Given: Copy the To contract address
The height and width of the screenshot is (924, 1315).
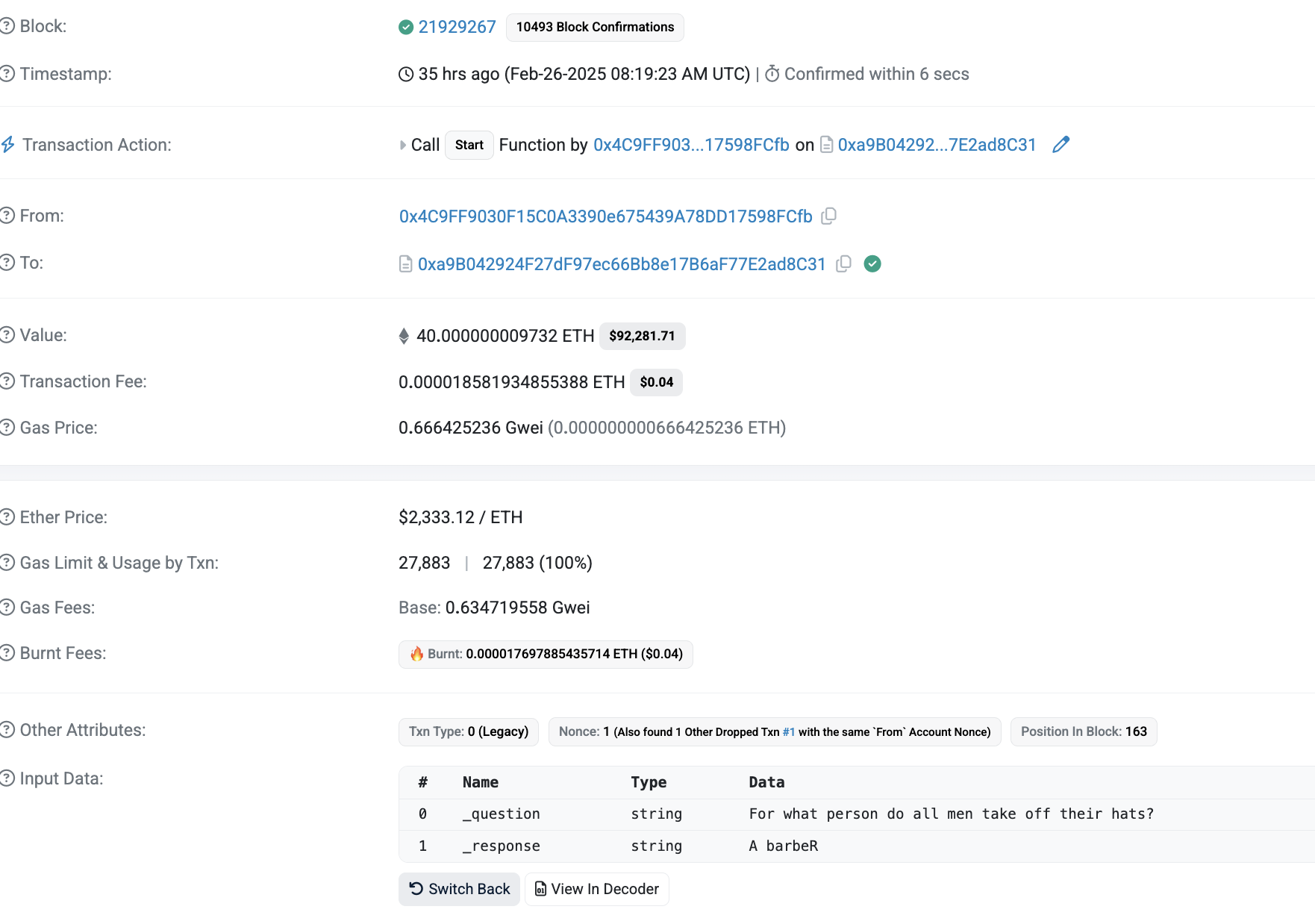Looking at the screenshot, I should [x=843, y=264].
